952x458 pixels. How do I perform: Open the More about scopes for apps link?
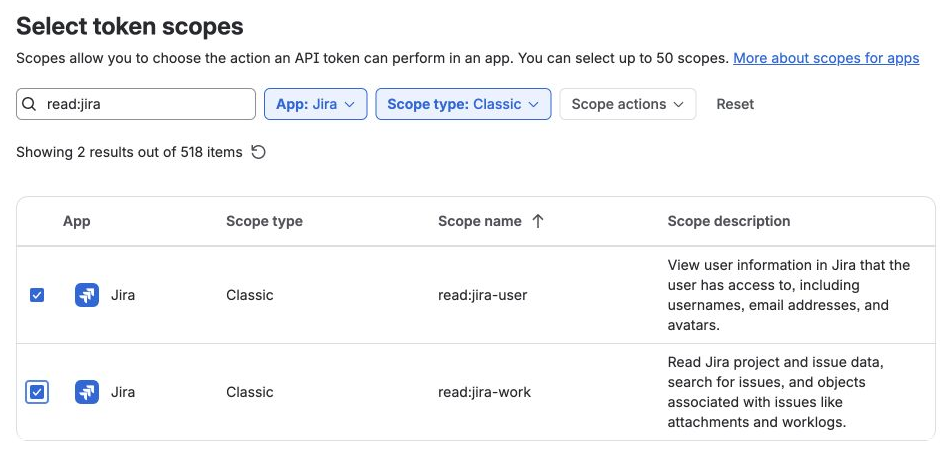tap(826, 58)
